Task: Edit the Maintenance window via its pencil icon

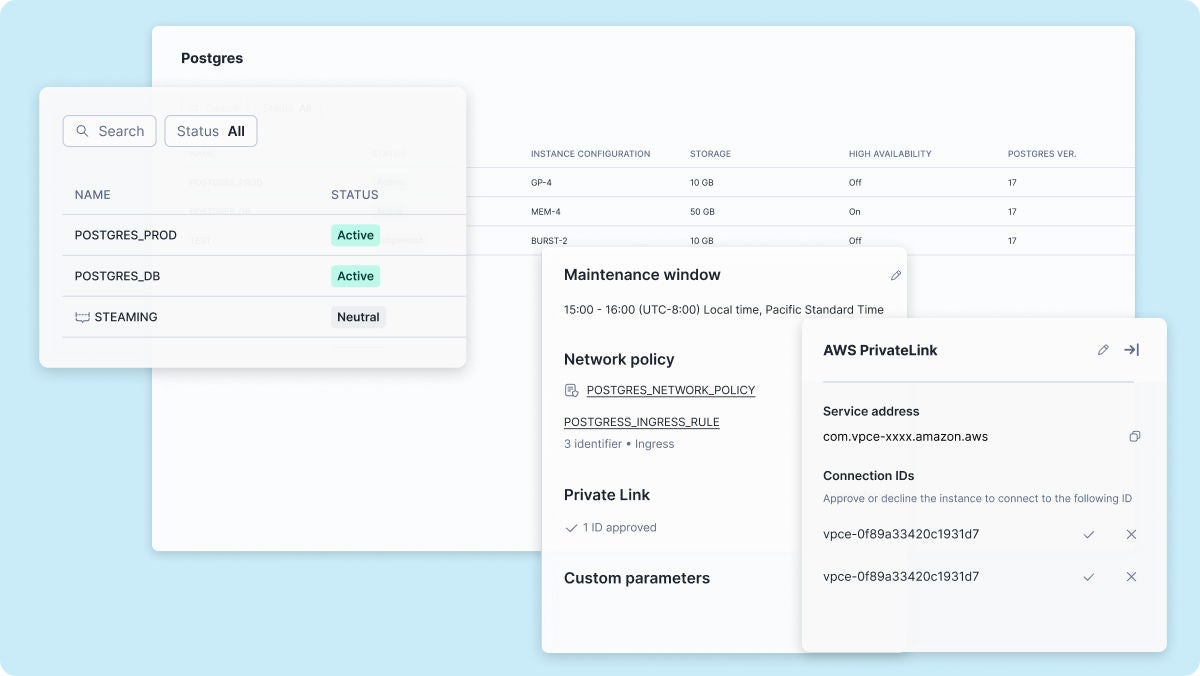Action: (x=896, y=275)
